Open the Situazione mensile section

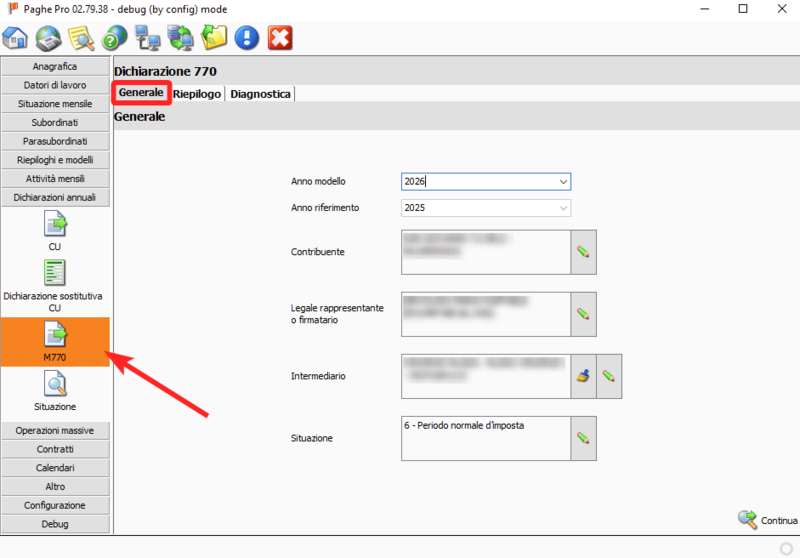click(x=55, y=104)
